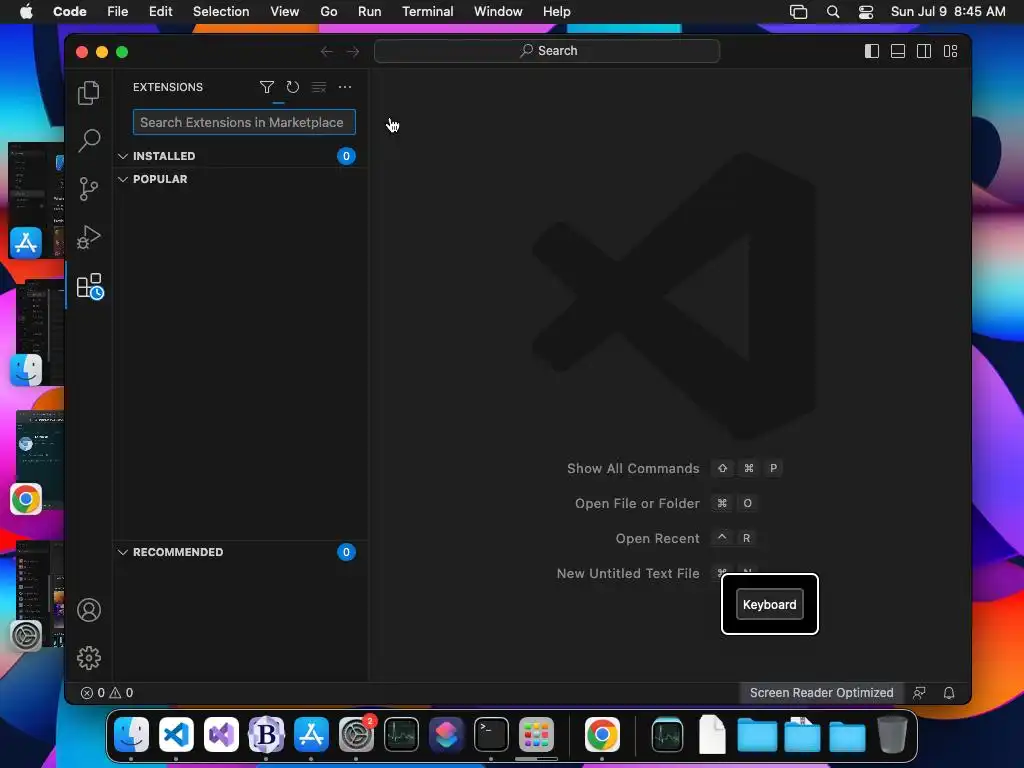Open BBEdit from the Dock
Image resolution: width=1024 pixels, height=768 pixels.
click(266, 735)
